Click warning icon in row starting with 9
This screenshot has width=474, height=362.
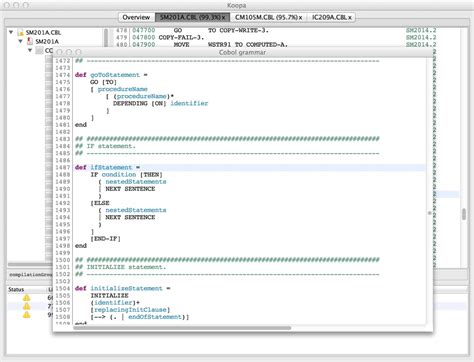[x=26, y=314]
